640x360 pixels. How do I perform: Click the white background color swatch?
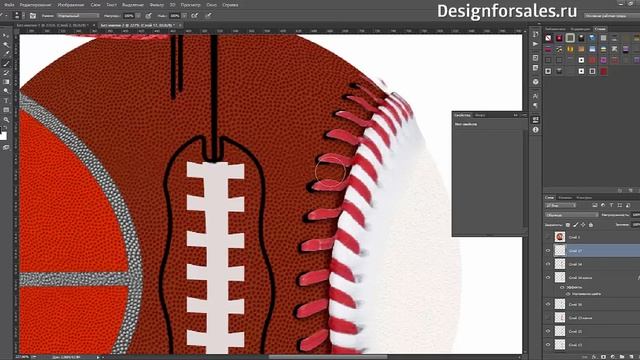[3, 136]
